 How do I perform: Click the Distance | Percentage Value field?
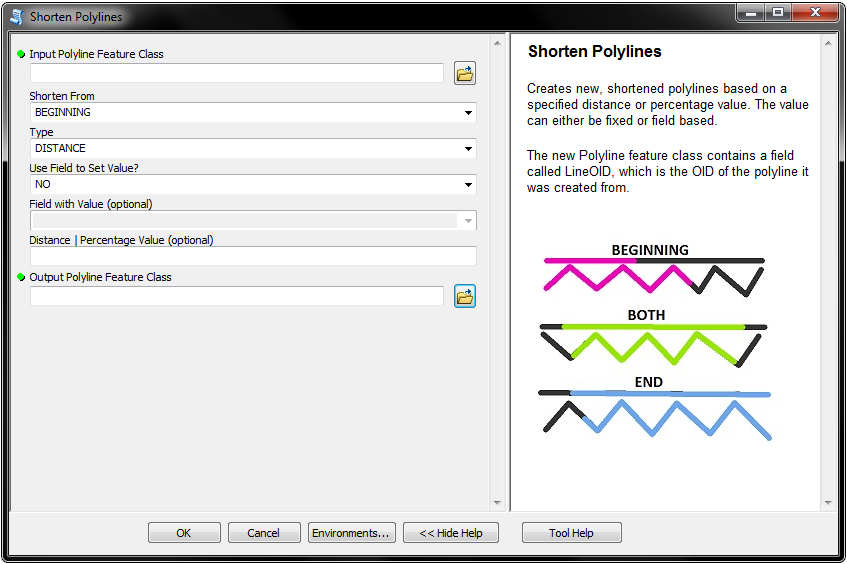[x=253, y=256]
